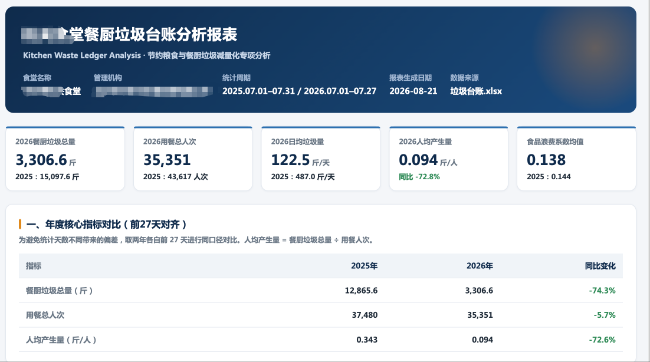Click the 3,306.6 cell in the table
The image size is (650, 362).
[x=479, y=291]
